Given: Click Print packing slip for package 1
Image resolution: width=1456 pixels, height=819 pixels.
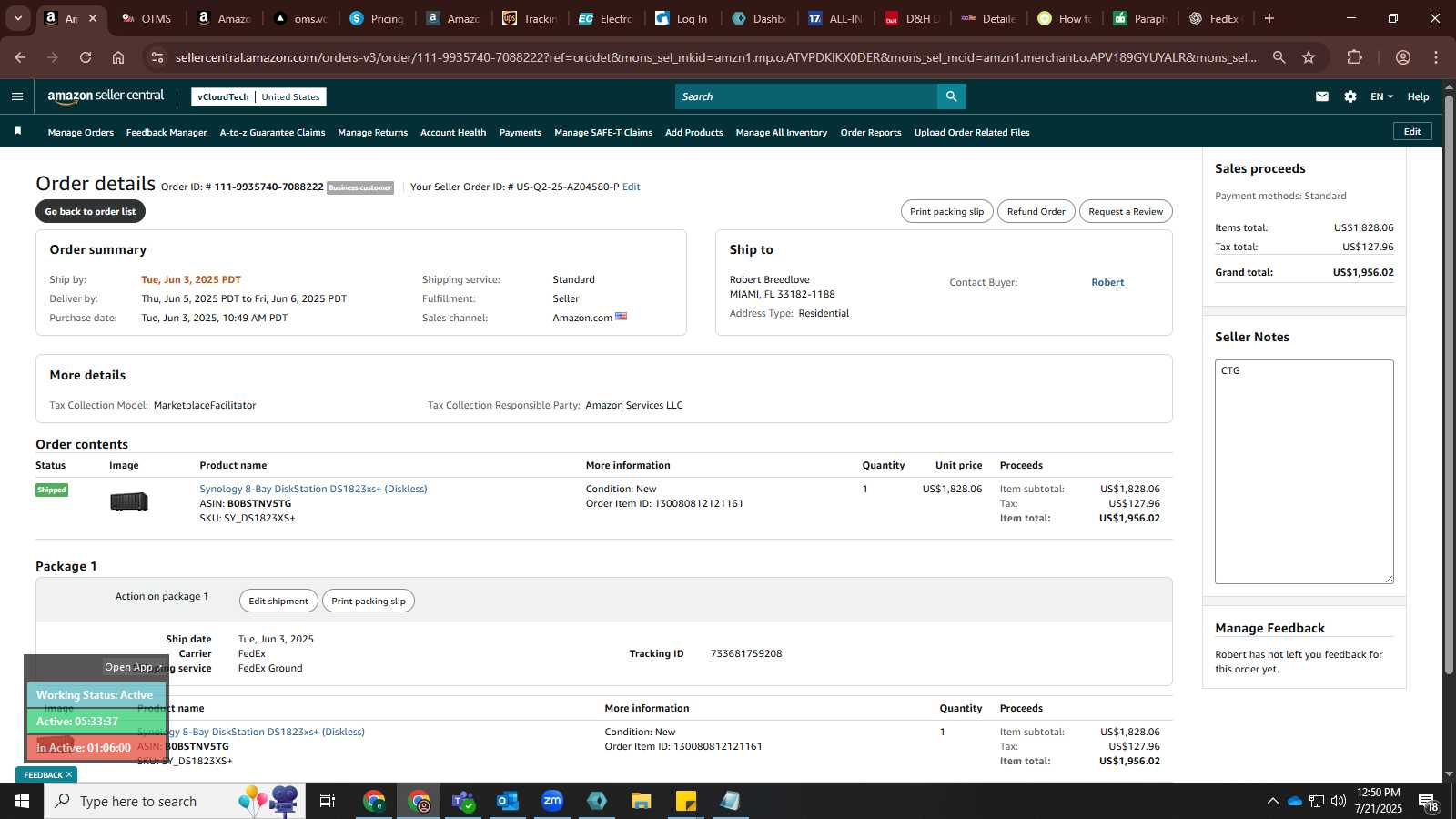Looking at the screenshot, I should point(369,601).
